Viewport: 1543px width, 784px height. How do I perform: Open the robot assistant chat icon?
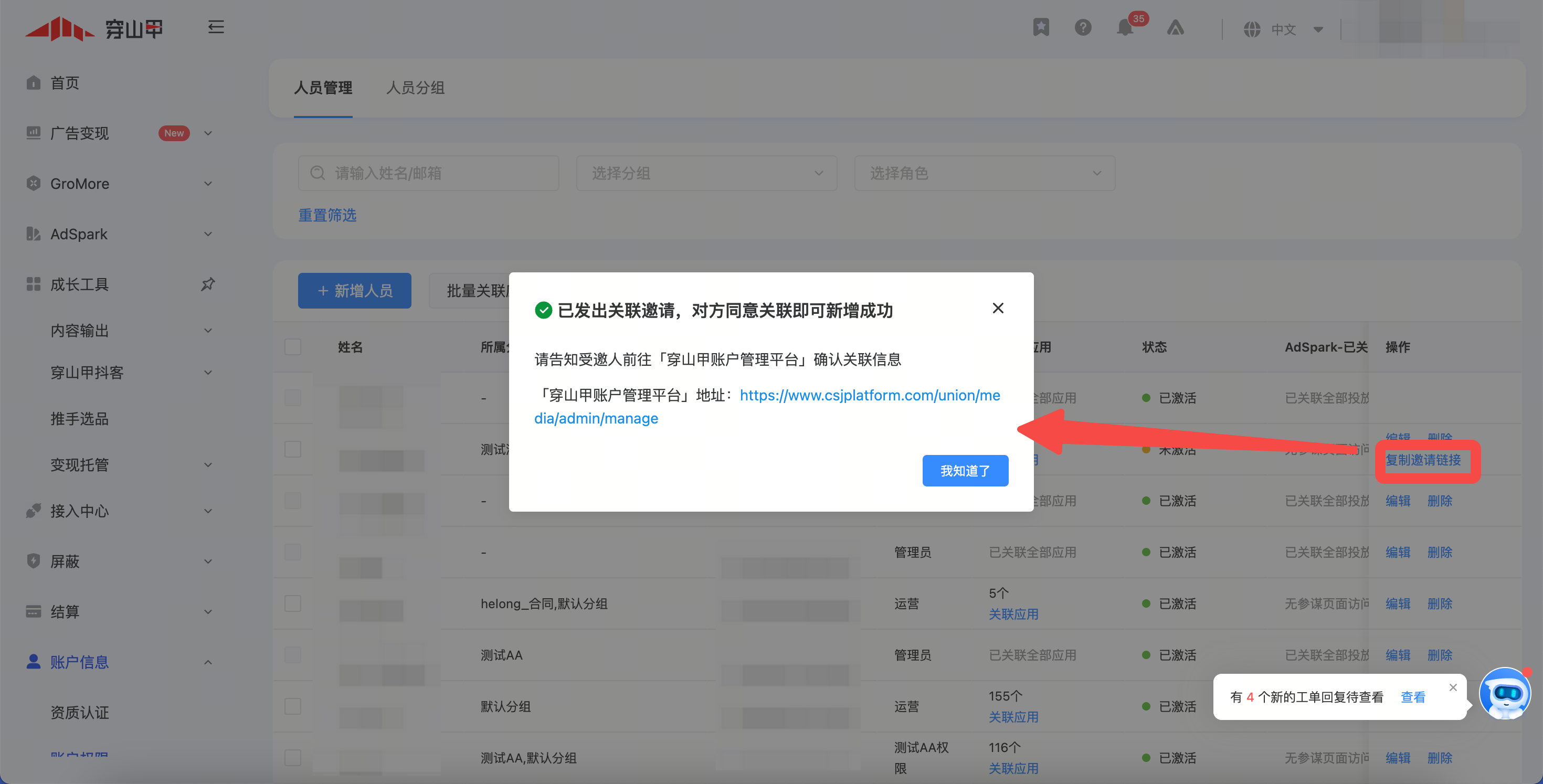[x=1505, y=694]
